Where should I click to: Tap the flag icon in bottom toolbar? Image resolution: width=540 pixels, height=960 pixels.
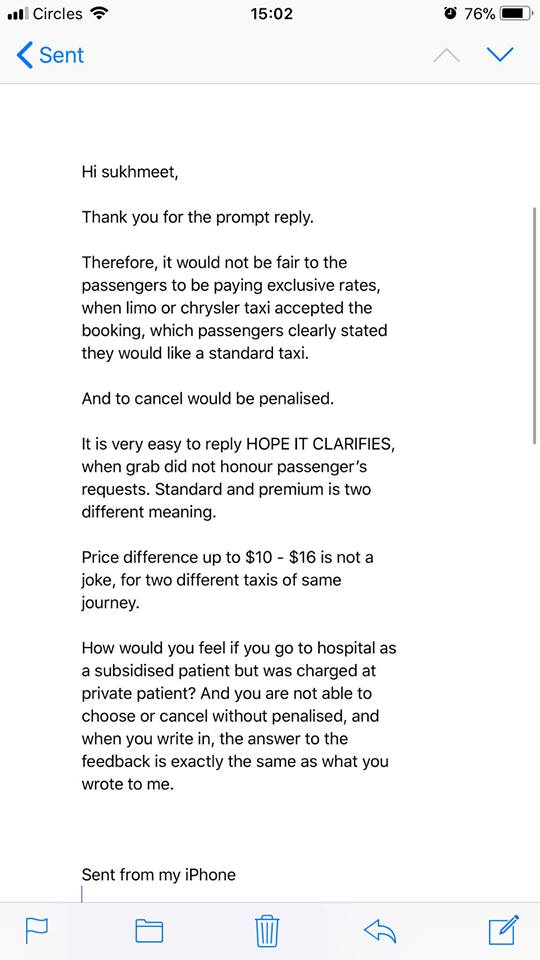36,931
